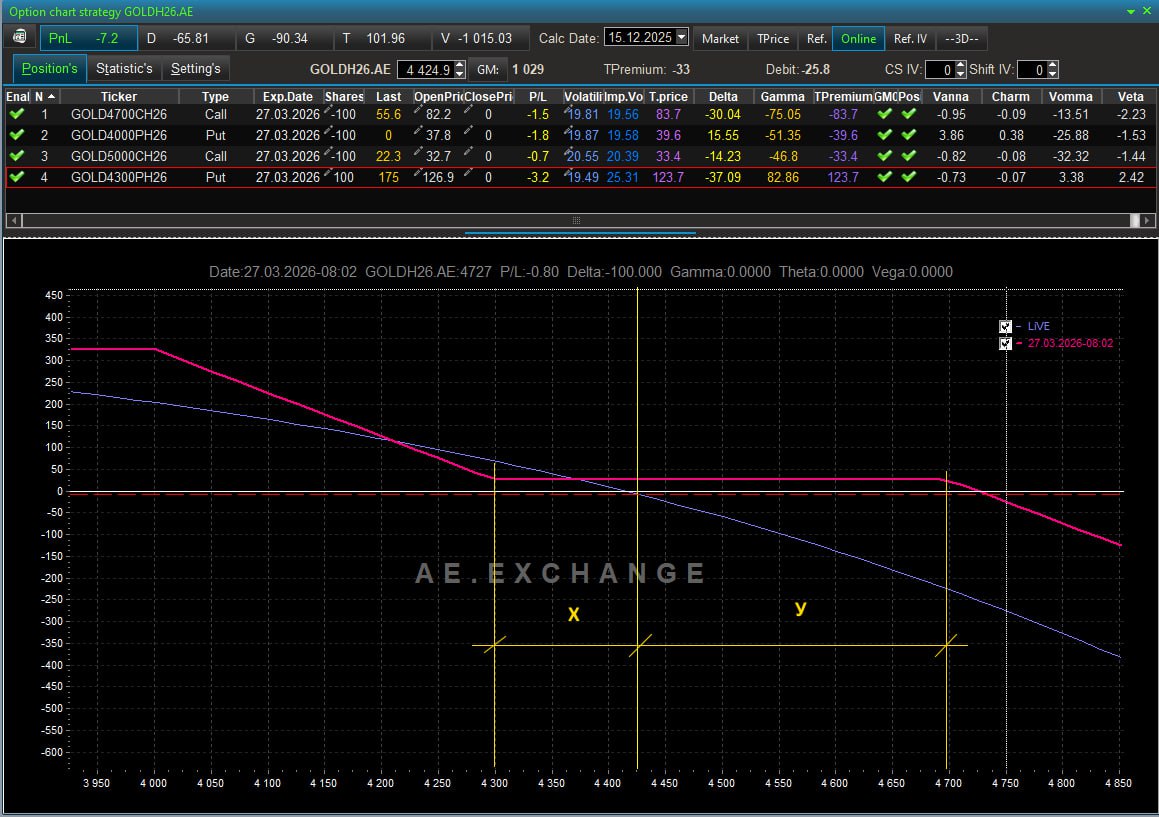Click the GOLDH26.AE price stepper arrows
Image resolution: width=1159 pixels, height=817 pixels.
click(x=459, y=69)
